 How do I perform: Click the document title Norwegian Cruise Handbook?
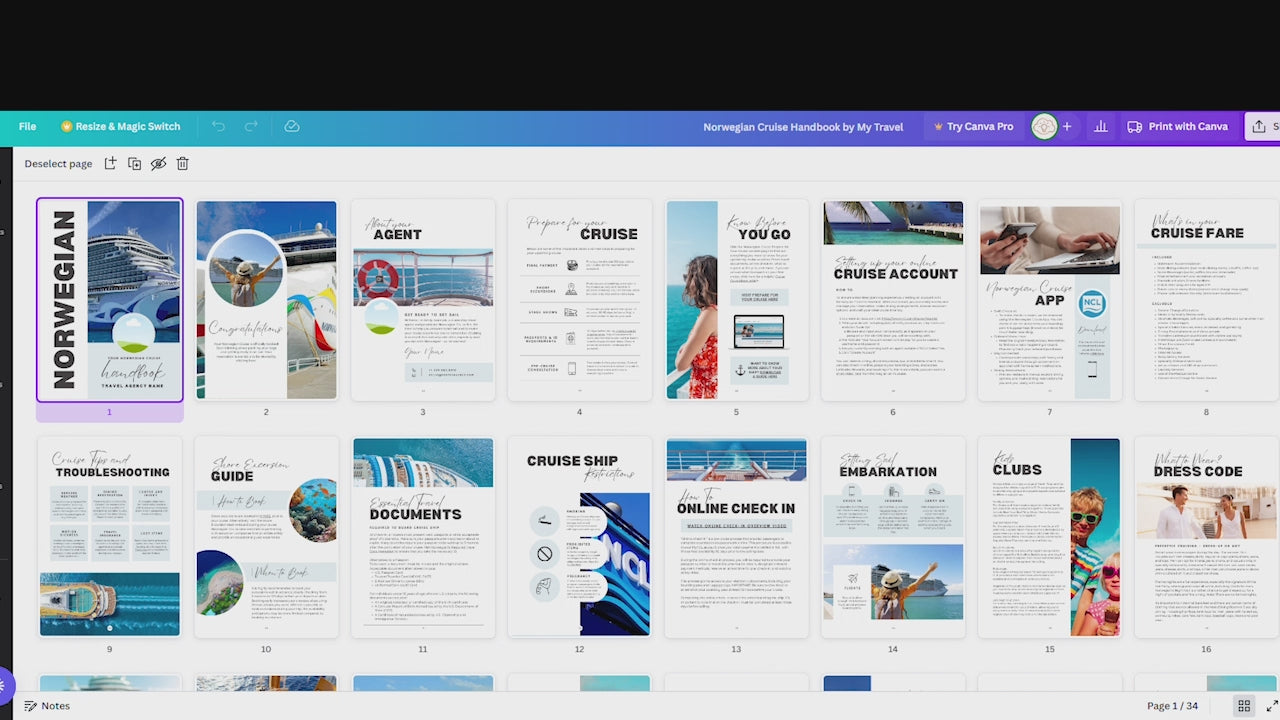[803, 127]
